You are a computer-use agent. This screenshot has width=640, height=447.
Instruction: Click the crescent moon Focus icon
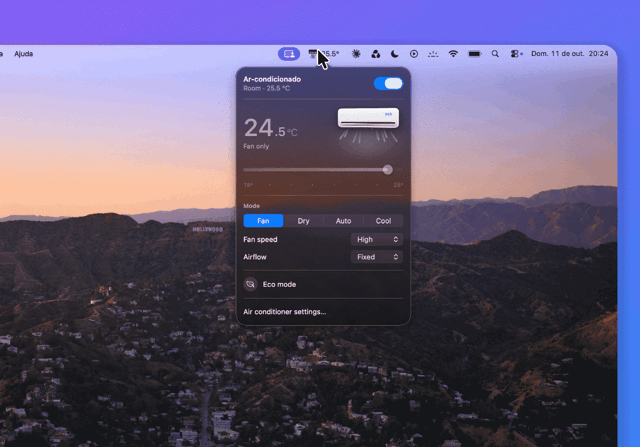(x=395, y=54)
